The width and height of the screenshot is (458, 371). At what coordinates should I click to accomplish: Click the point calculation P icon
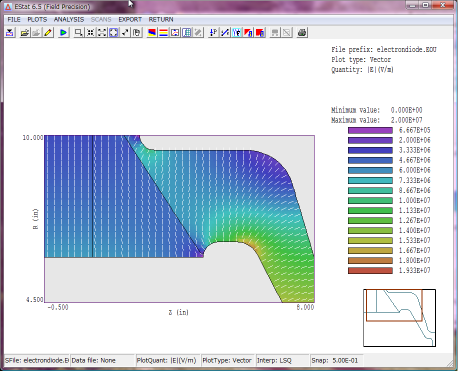coord(213,33)
